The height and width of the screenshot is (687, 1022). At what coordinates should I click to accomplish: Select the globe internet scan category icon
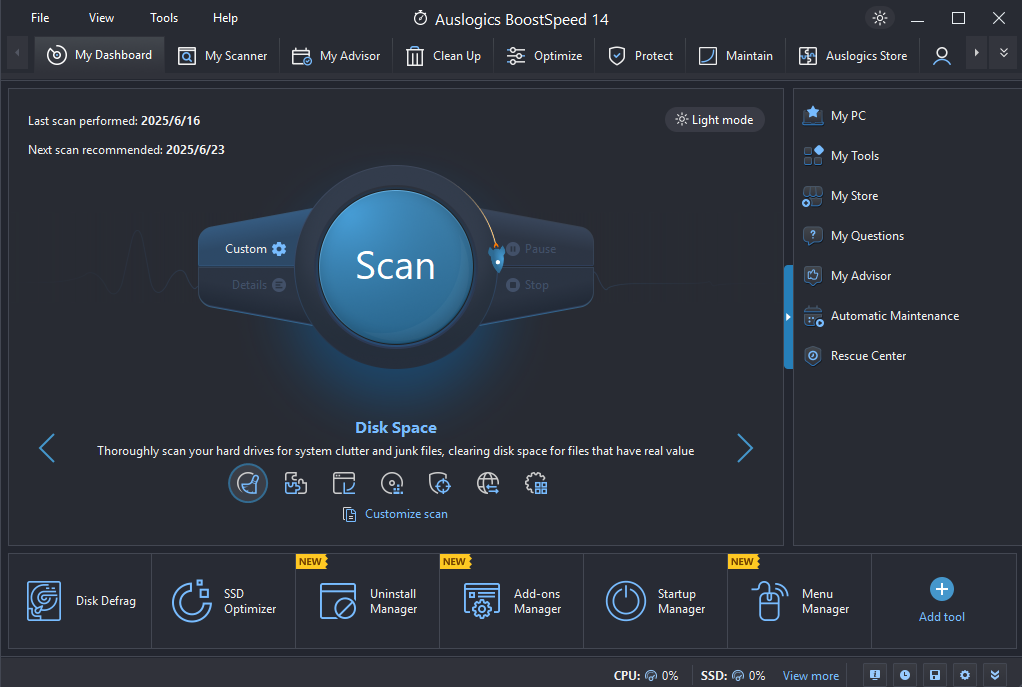(488, 484)
